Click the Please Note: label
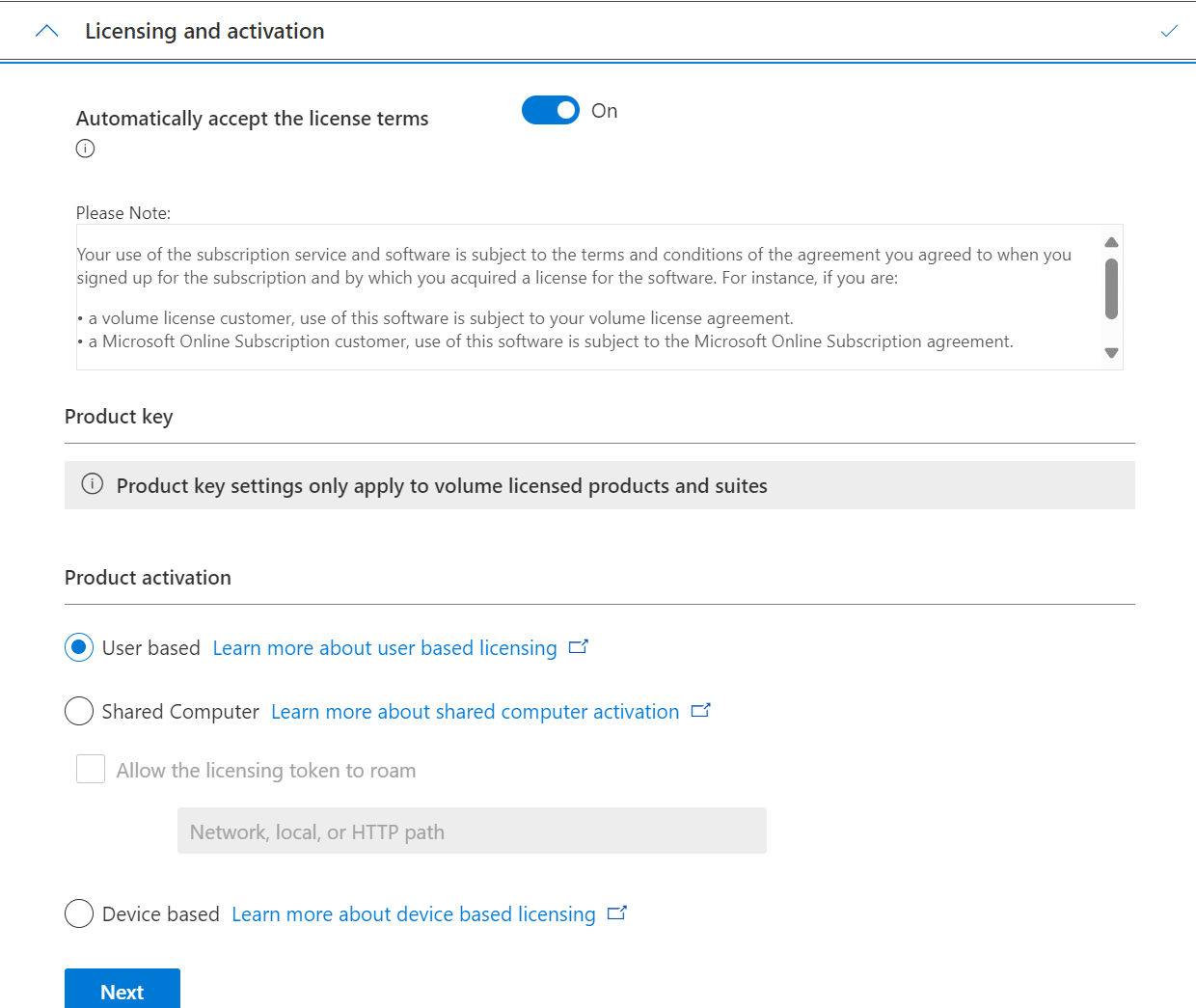Screen dimensions: 1196x1008 pyautogui.click(x=123, y=213)
